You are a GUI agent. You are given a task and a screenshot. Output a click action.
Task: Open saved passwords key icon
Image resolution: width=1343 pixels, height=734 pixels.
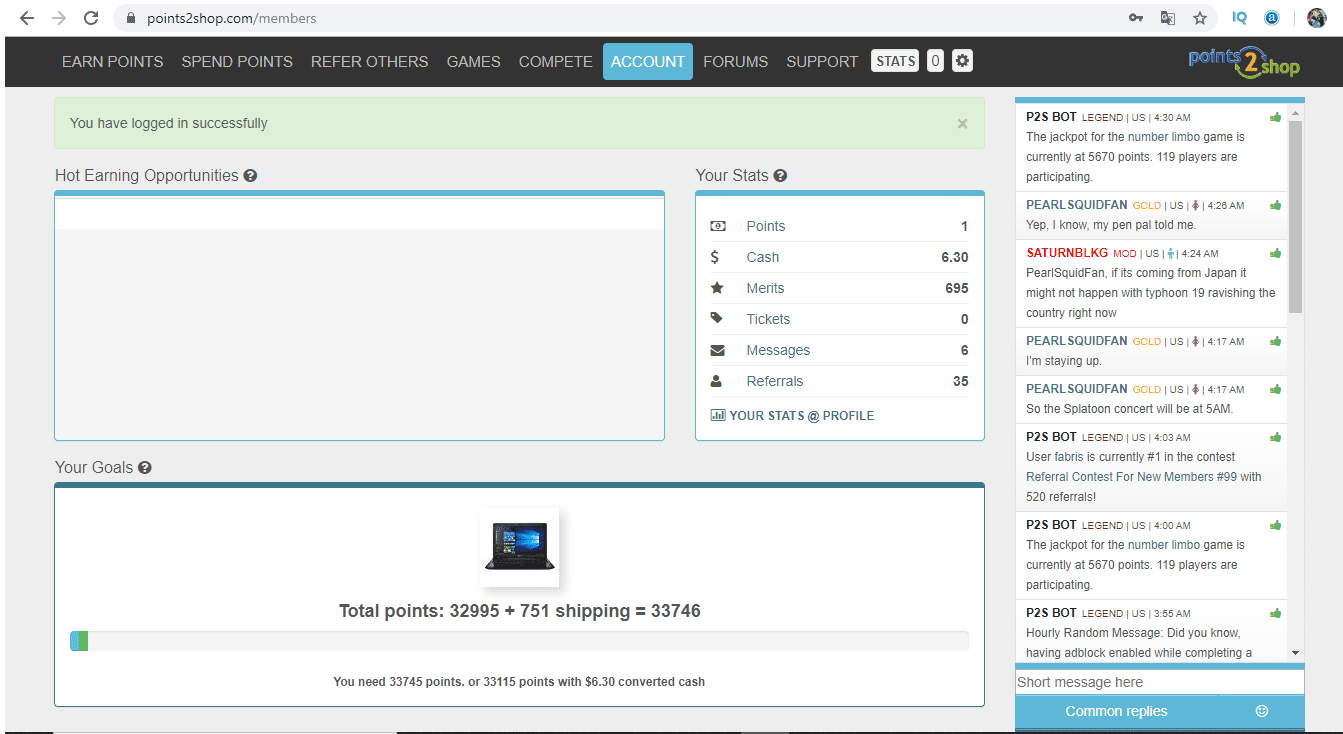[1136, 18]
